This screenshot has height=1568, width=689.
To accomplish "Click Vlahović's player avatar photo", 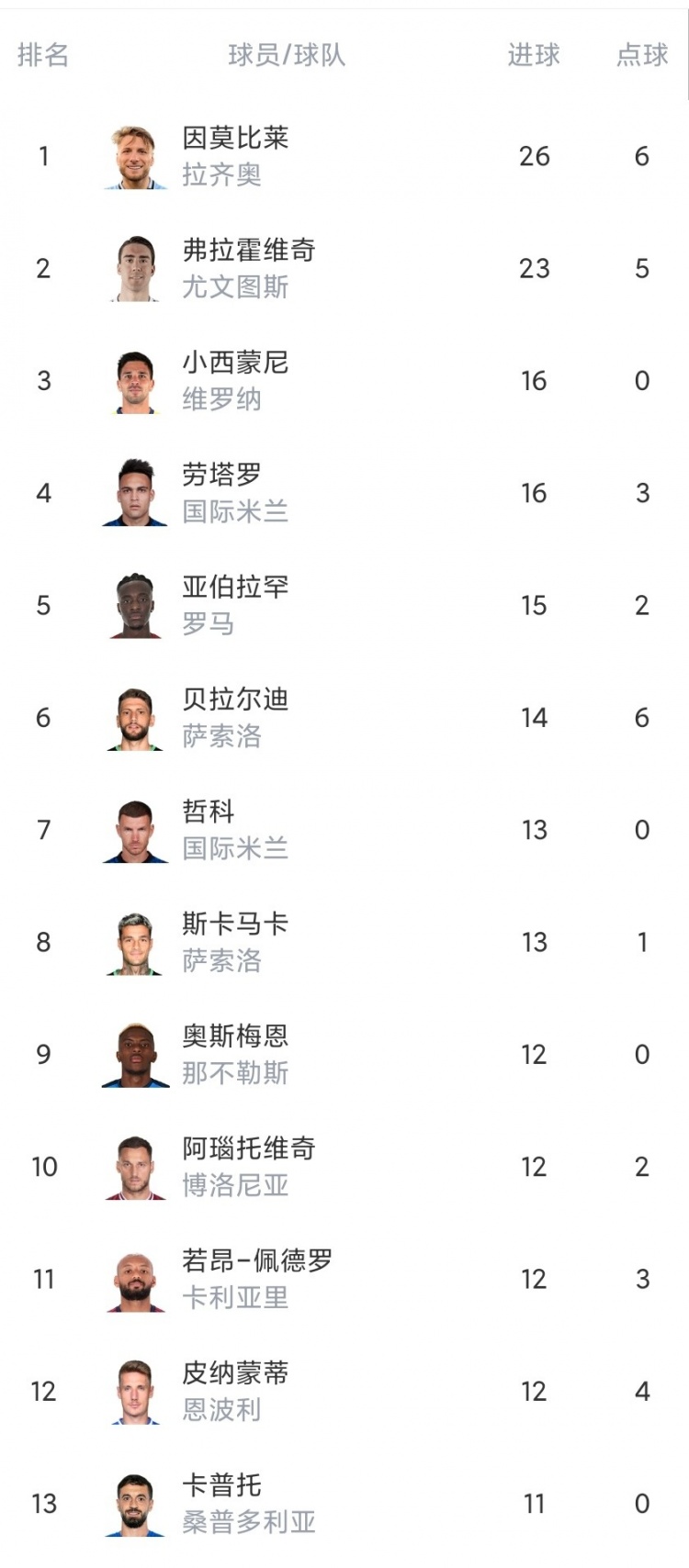I will coord(135,269).
